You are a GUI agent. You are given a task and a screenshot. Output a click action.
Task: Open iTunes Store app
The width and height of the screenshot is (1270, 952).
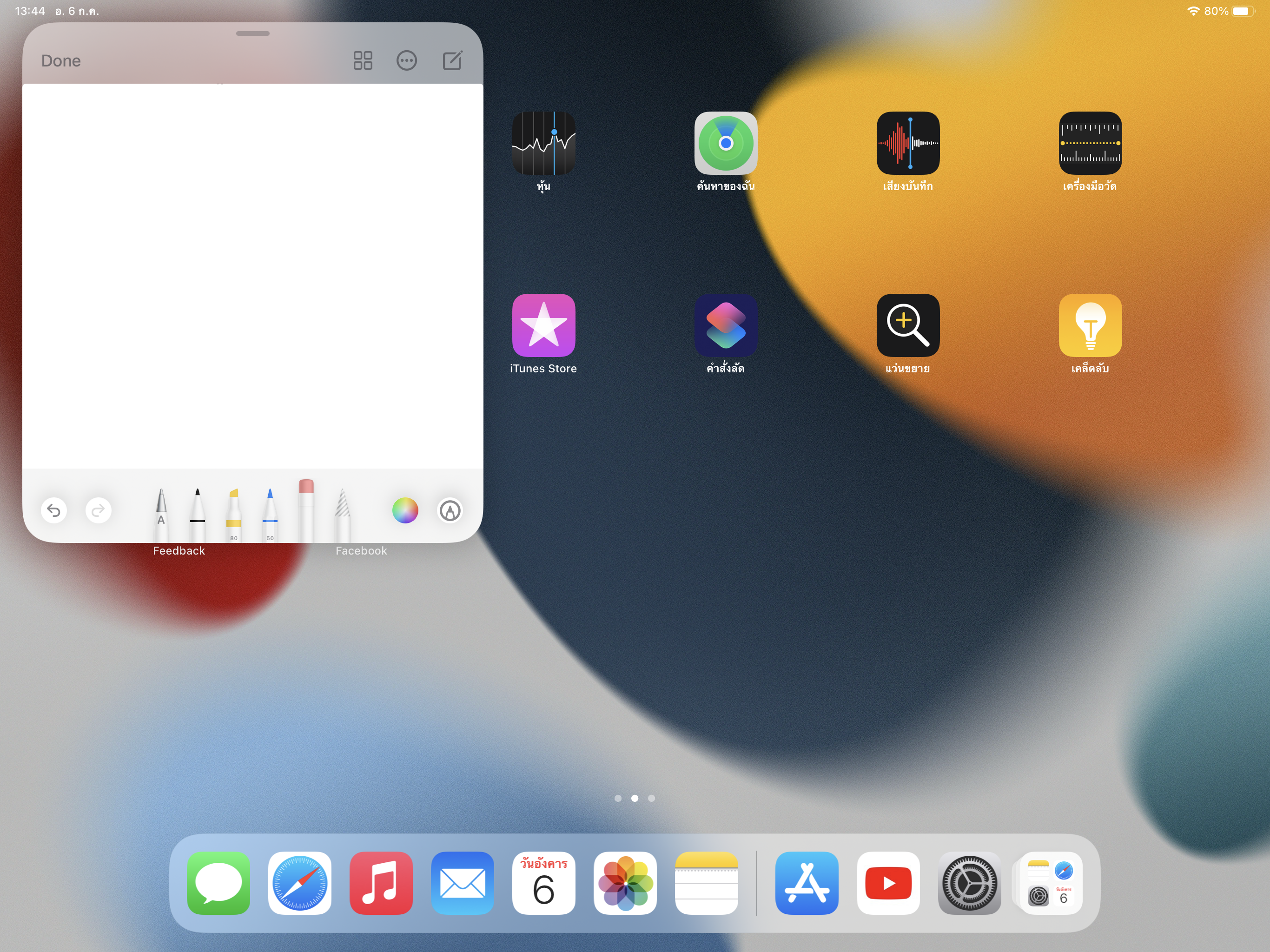543,325
